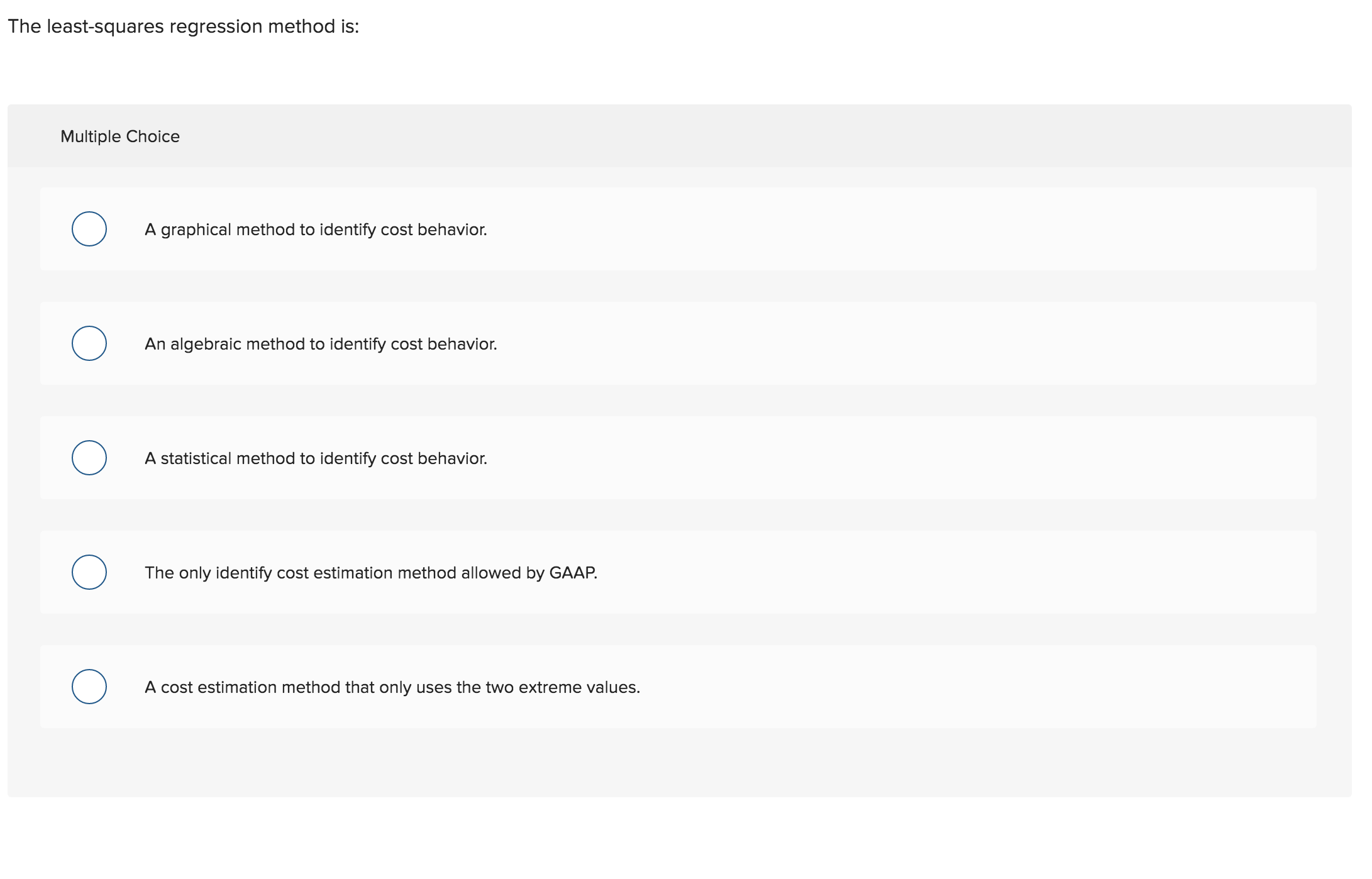
Task: Select the radio button for 'A graphical method to identify cost behavior'
Action: [x=89, y=229]
